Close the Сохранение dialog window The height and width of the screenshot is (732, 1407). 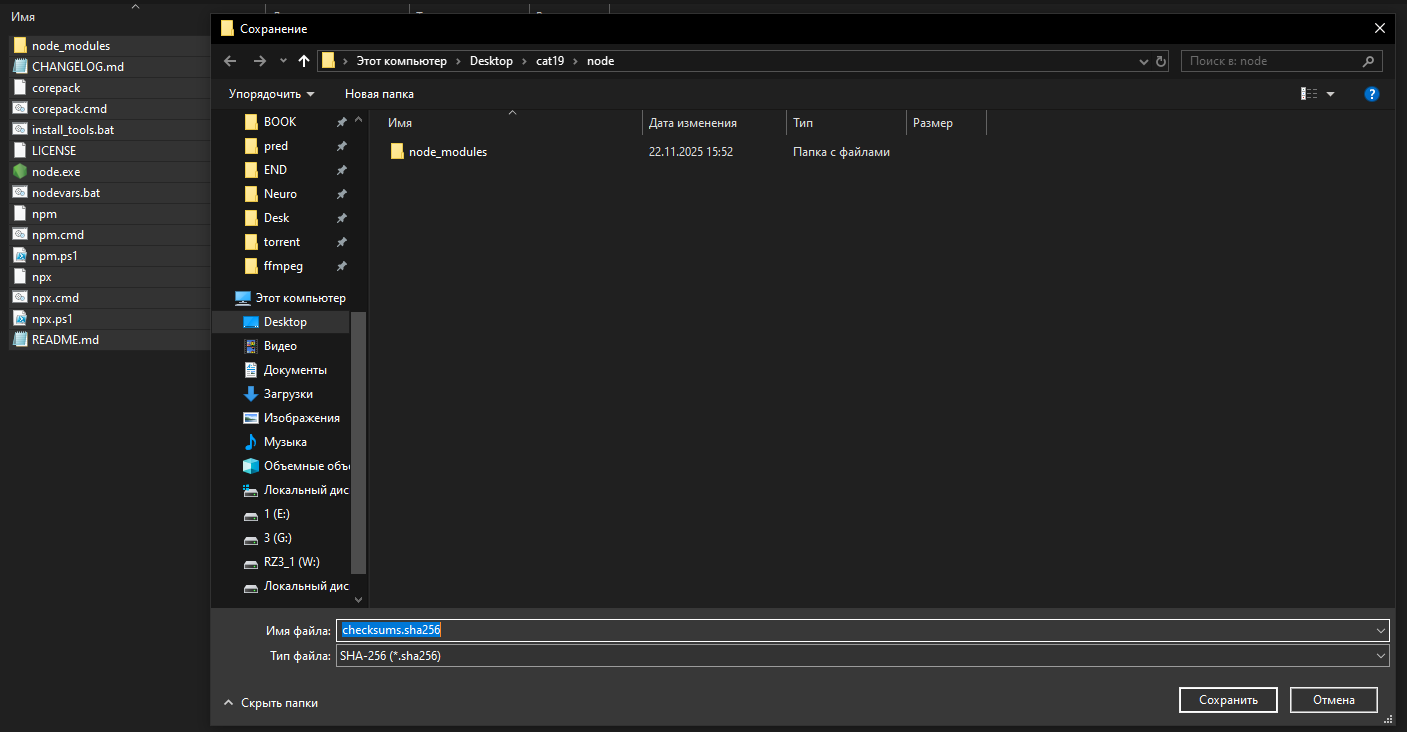[1380, 28]
